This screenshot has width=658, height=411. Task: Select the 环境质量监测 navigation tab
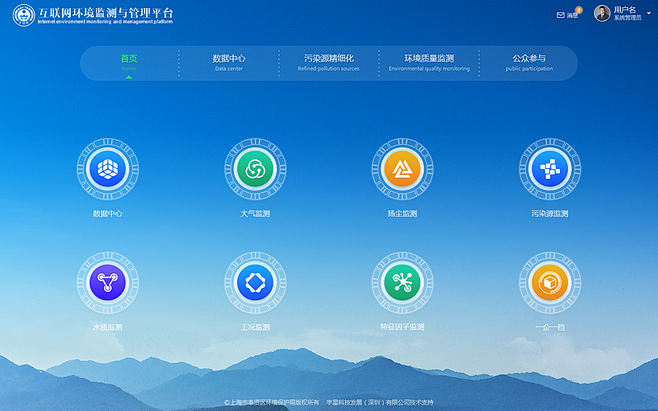(428, 62)
